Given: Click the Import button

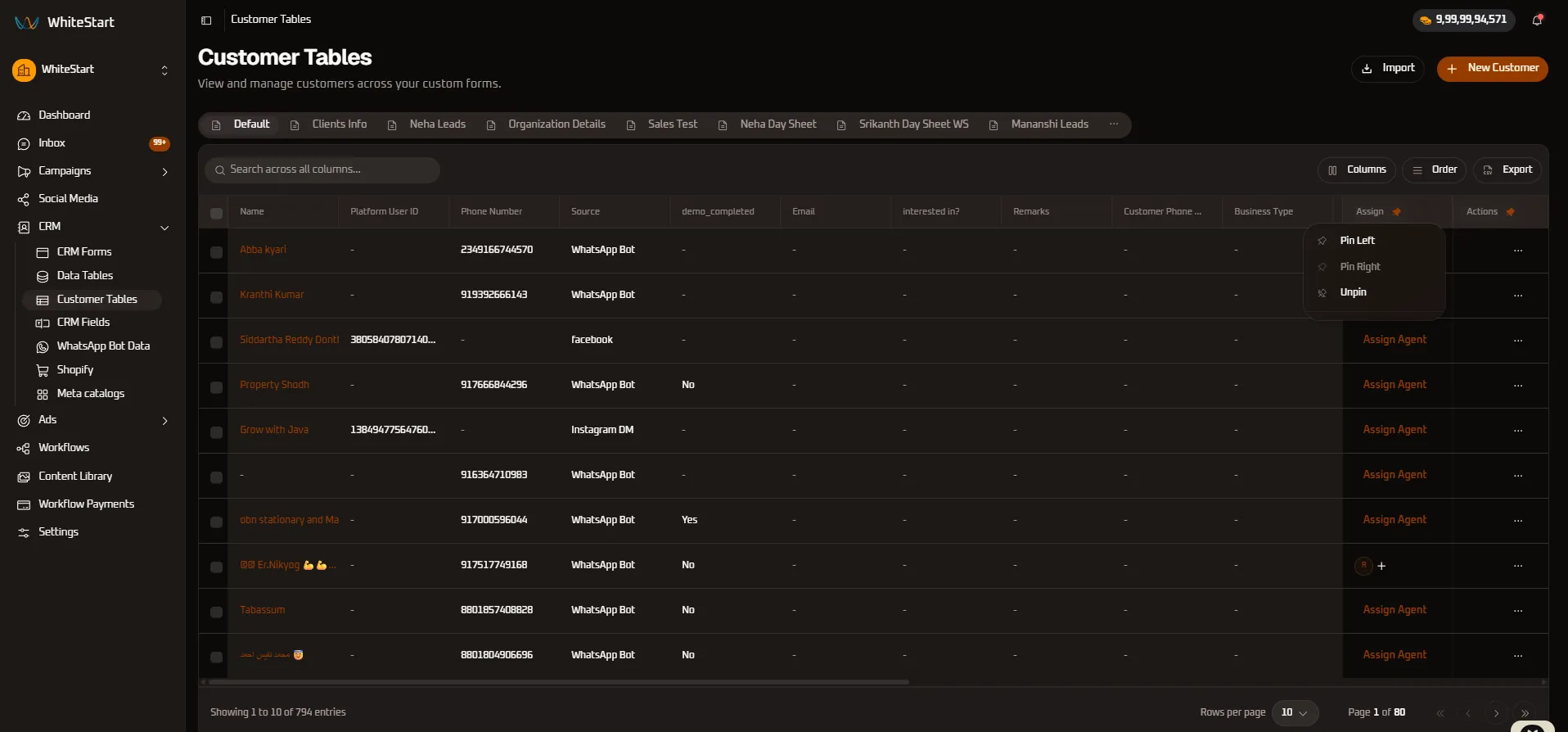Looking at the screenshot, I should coord(1388,69).
